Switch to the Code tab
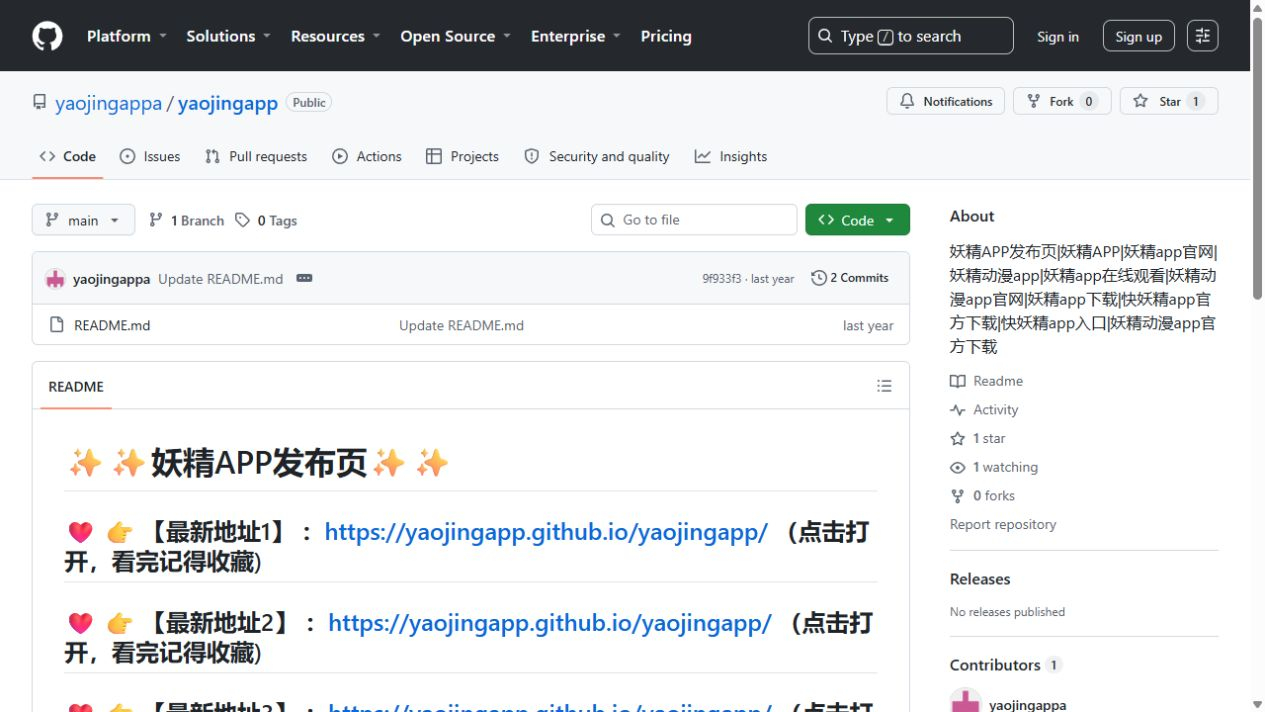Screen dimensions: 1265x712 68,156
